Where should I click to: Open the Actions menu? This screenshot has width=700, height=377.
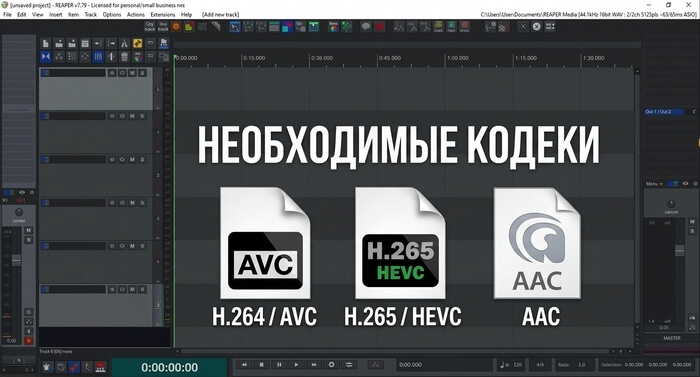tap(136, 14)
